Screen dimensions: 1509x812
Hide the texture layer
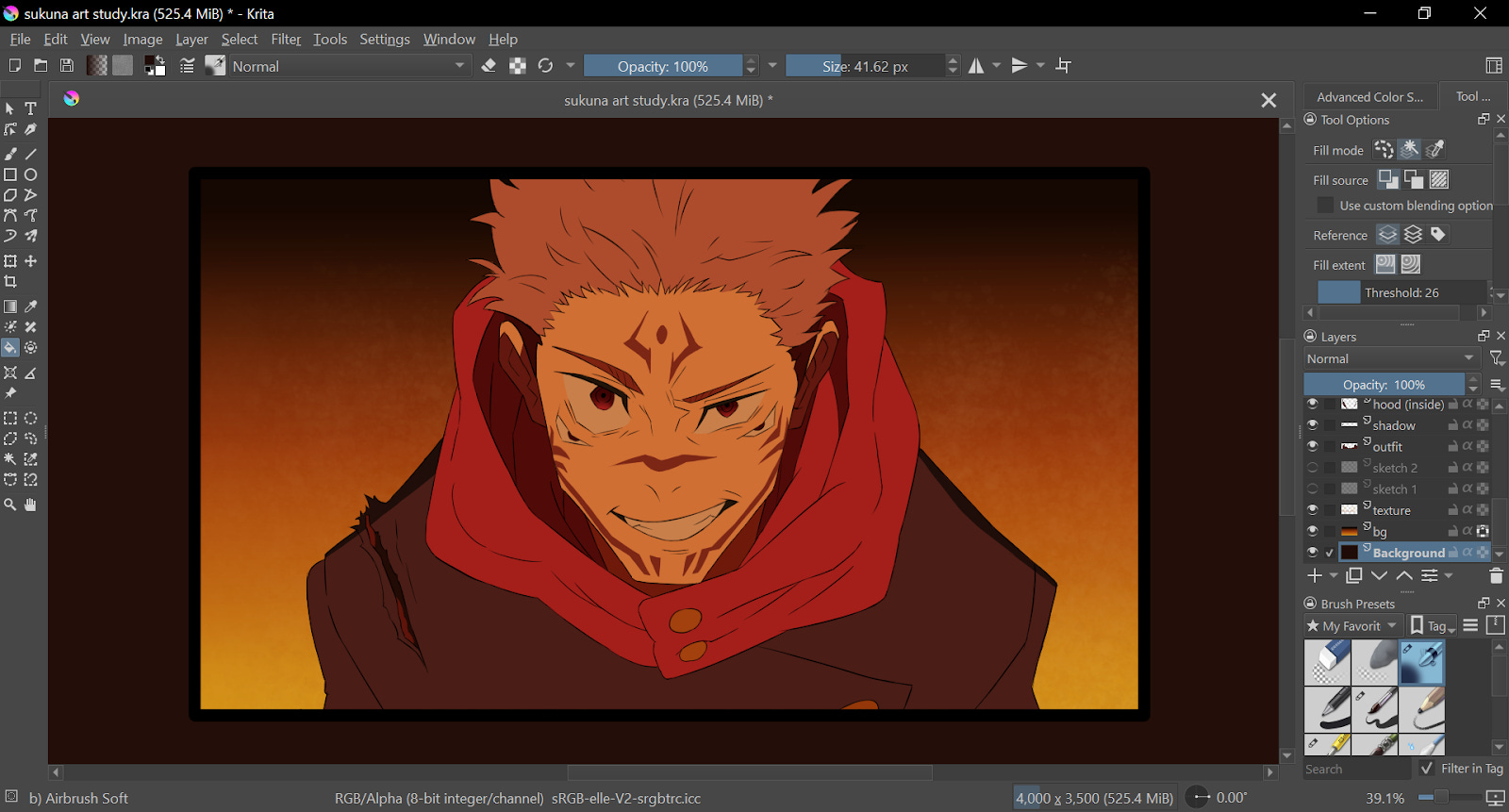(x=1312, y=510)
